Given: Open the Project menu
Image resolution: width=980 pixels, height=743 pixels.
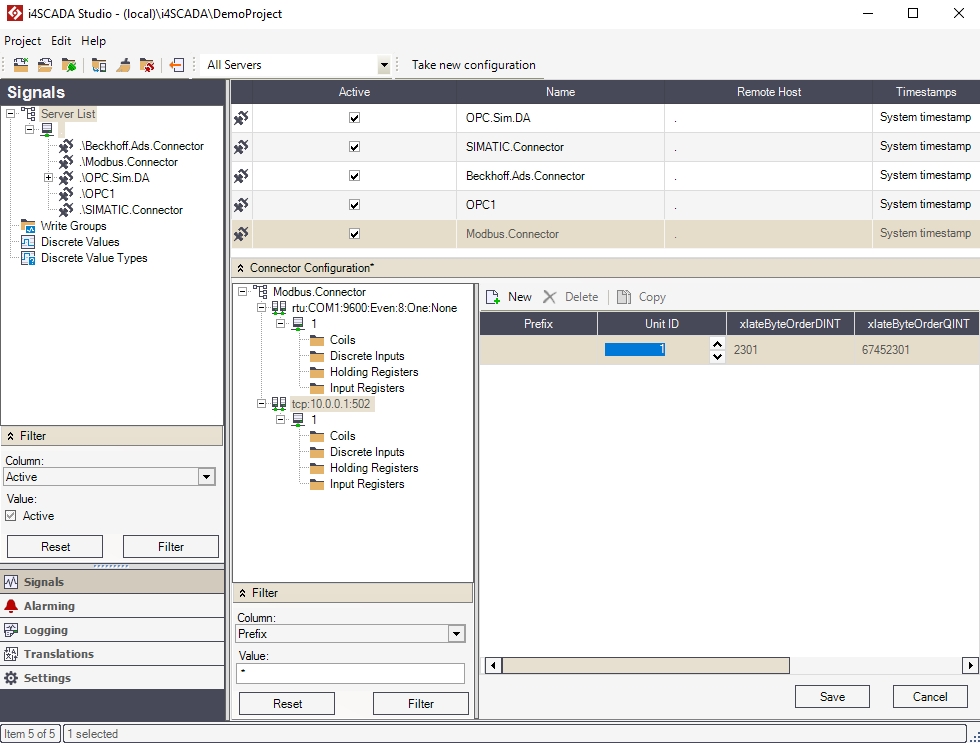Looking at the screenshot, I should (22, 41).
